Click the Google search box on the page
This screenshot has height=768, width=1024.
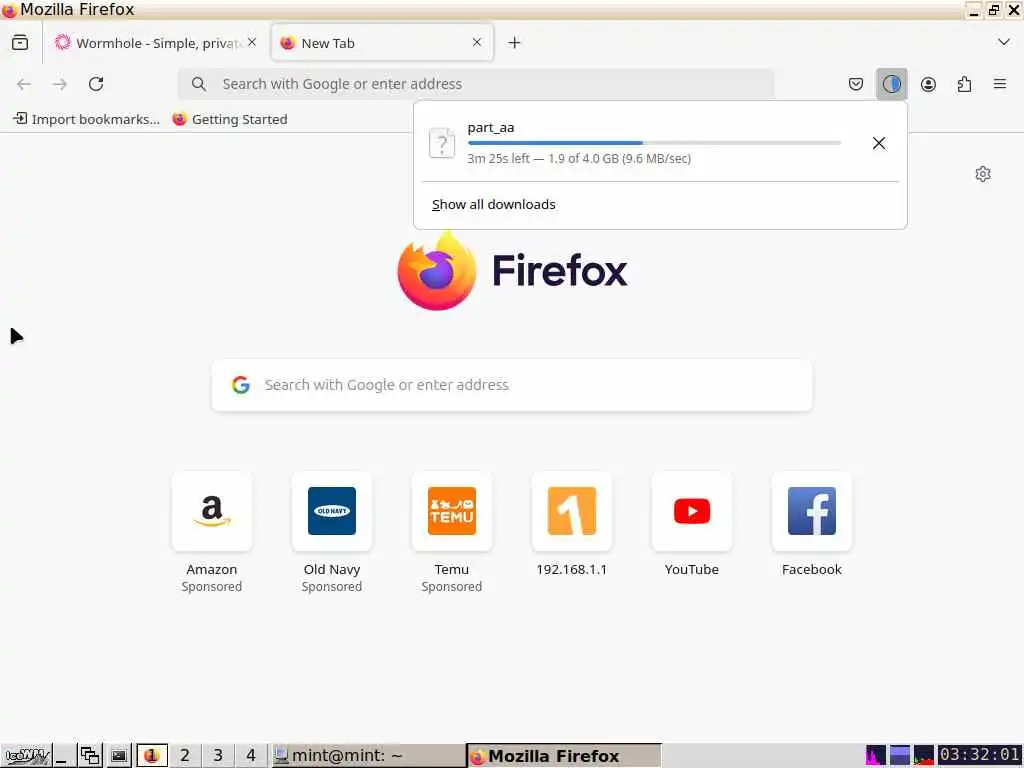coord(512,385)
